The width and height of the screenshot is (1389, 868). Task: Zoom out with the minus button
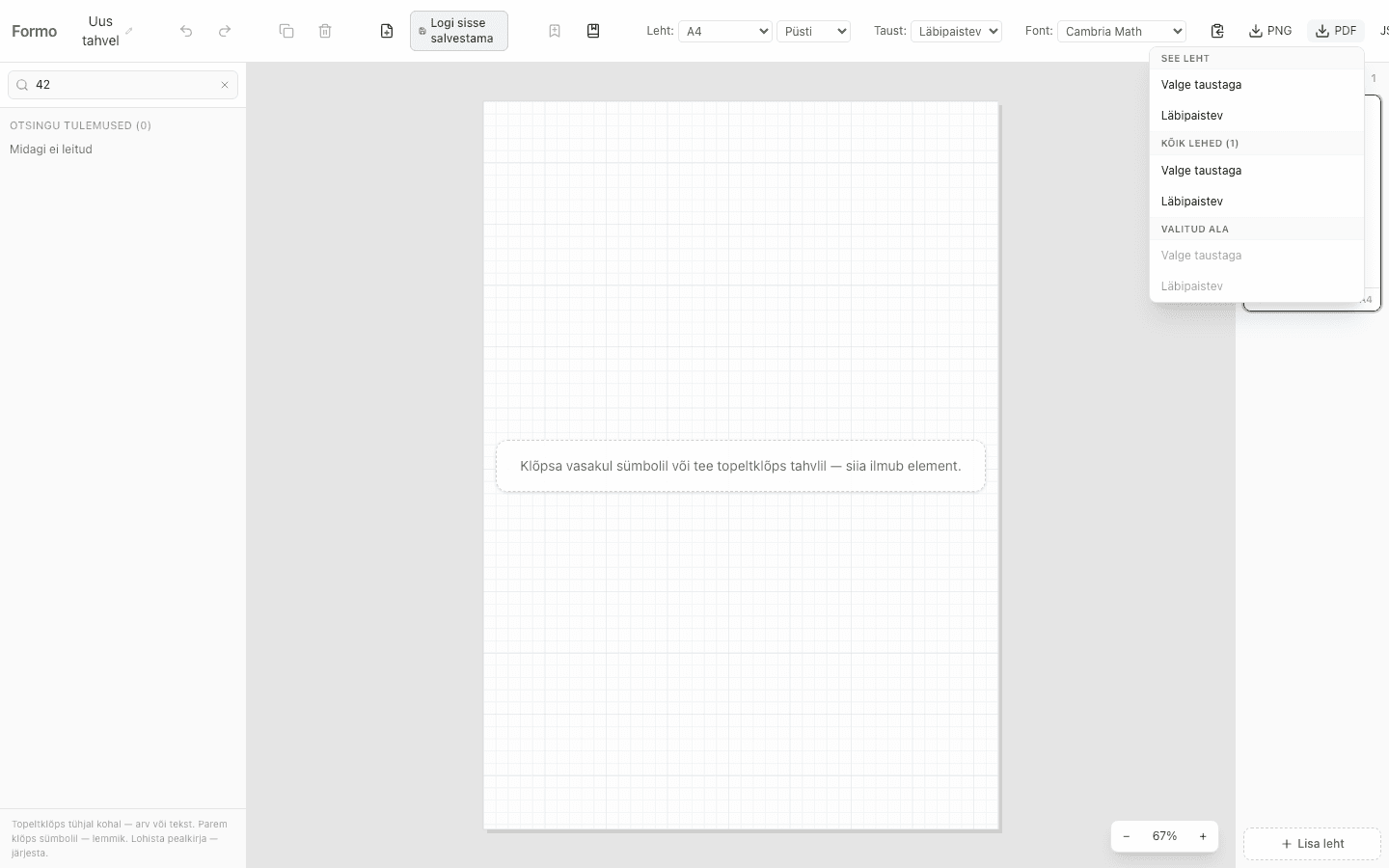(1127, 836)
